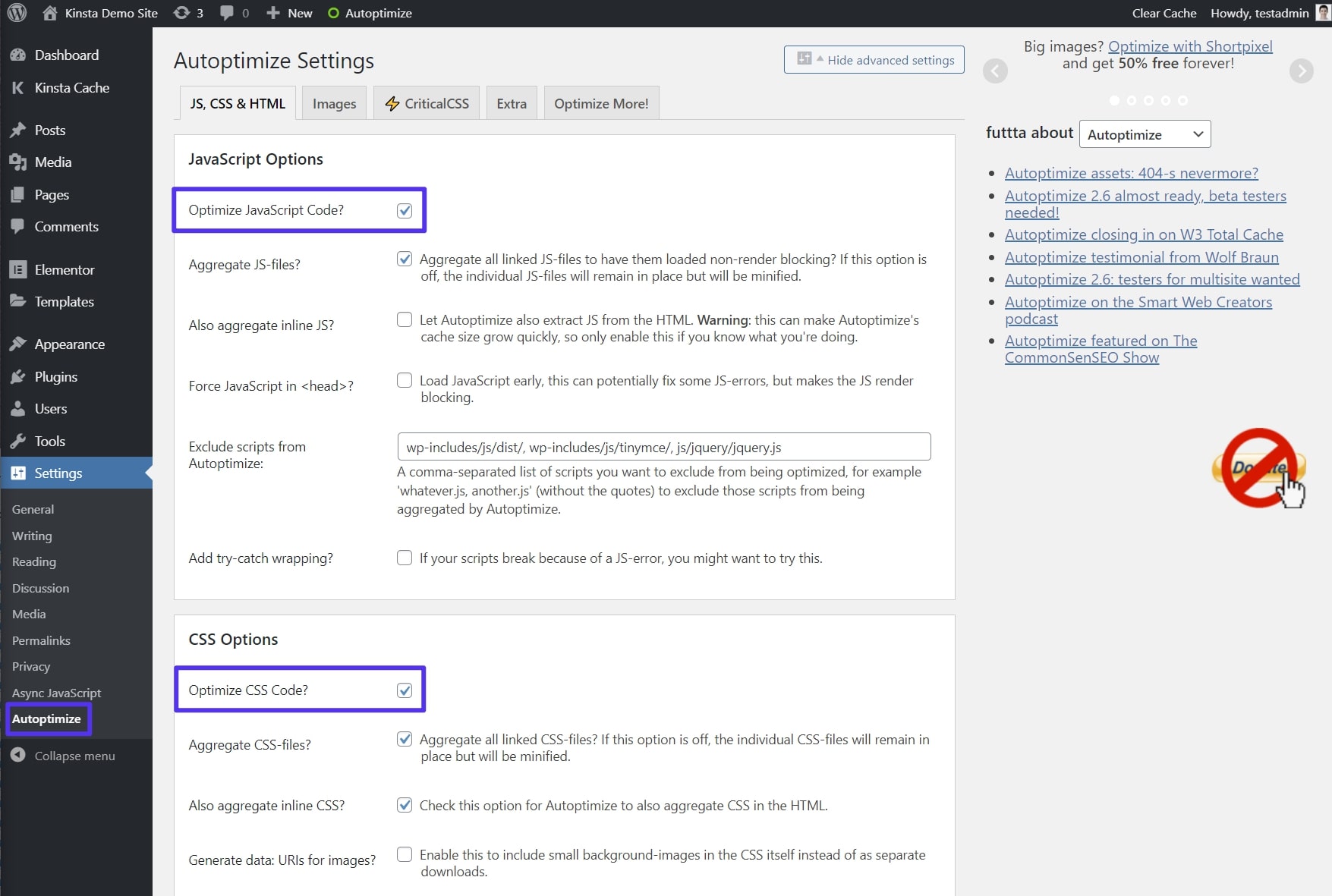Select the second carousel pagination dot
Image resolution: width=1332 pixels, height=896 pixels.
pos(1132,100)
